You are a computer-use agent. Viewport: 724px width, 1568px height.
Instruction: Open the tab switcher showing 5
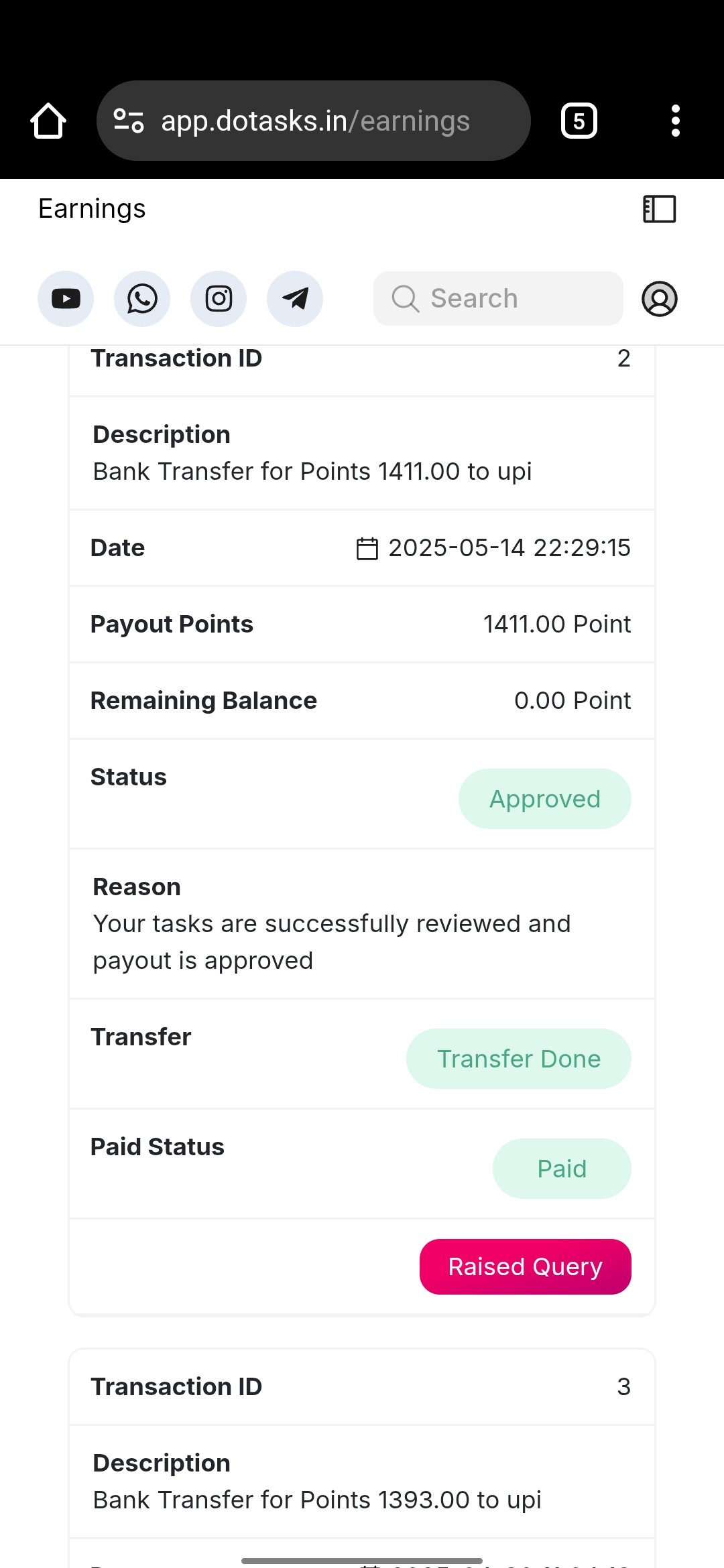tap(579, 121)
